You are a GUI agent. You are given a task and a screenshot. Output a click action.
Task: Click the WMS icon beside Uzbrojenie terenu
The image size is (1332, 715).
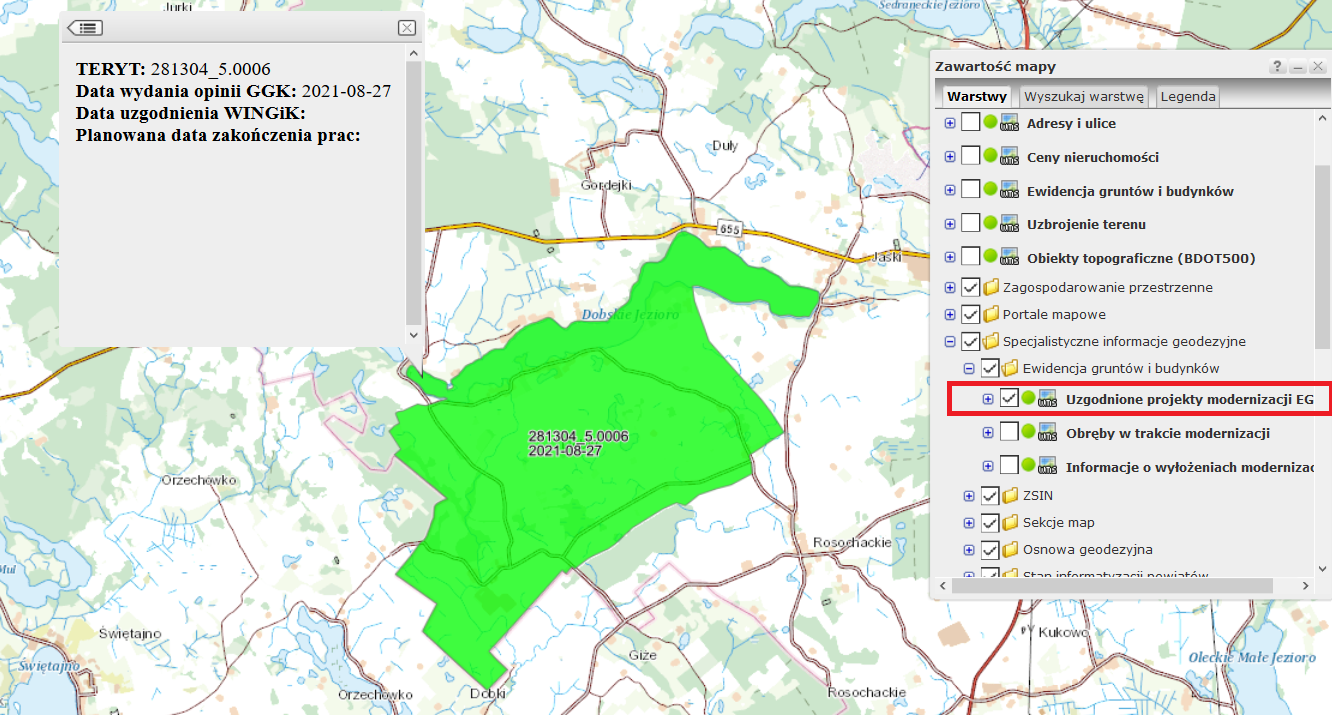coord(1009,224)
